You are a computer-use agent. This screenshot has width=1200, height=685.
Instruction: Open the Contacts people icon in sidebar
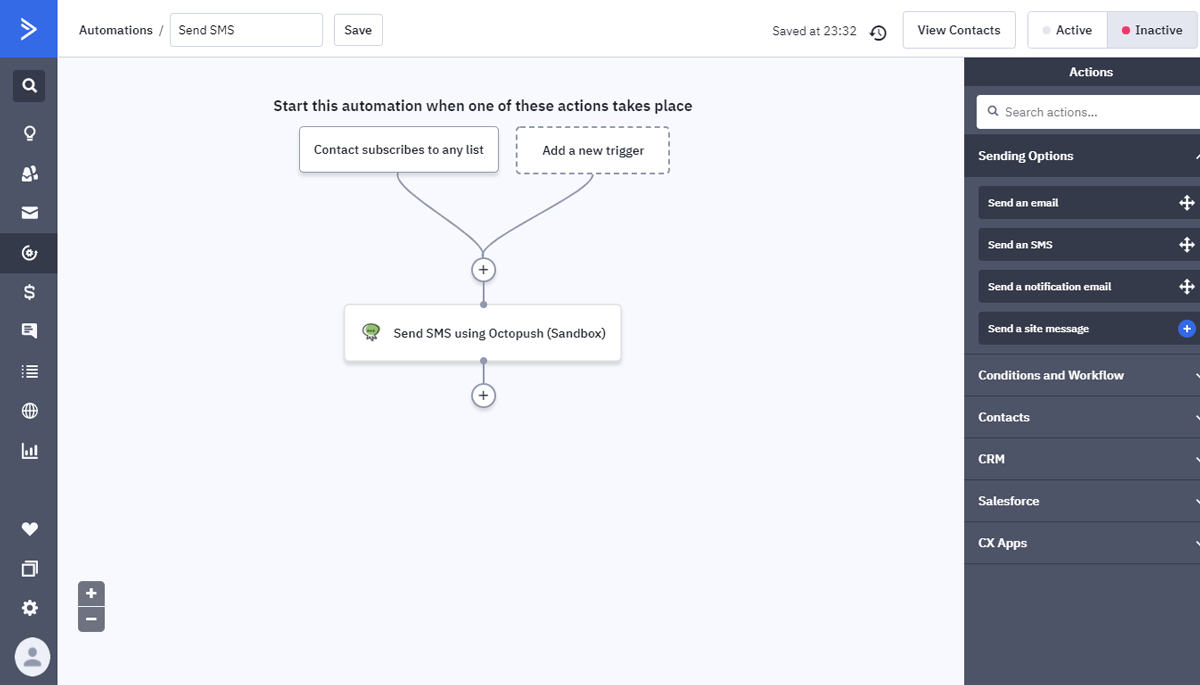tap(29, 173)
